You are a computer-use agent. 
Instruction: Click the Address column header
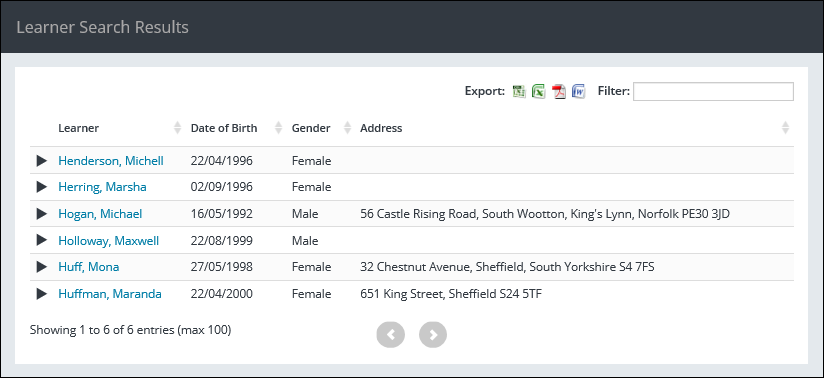(381, 128)
